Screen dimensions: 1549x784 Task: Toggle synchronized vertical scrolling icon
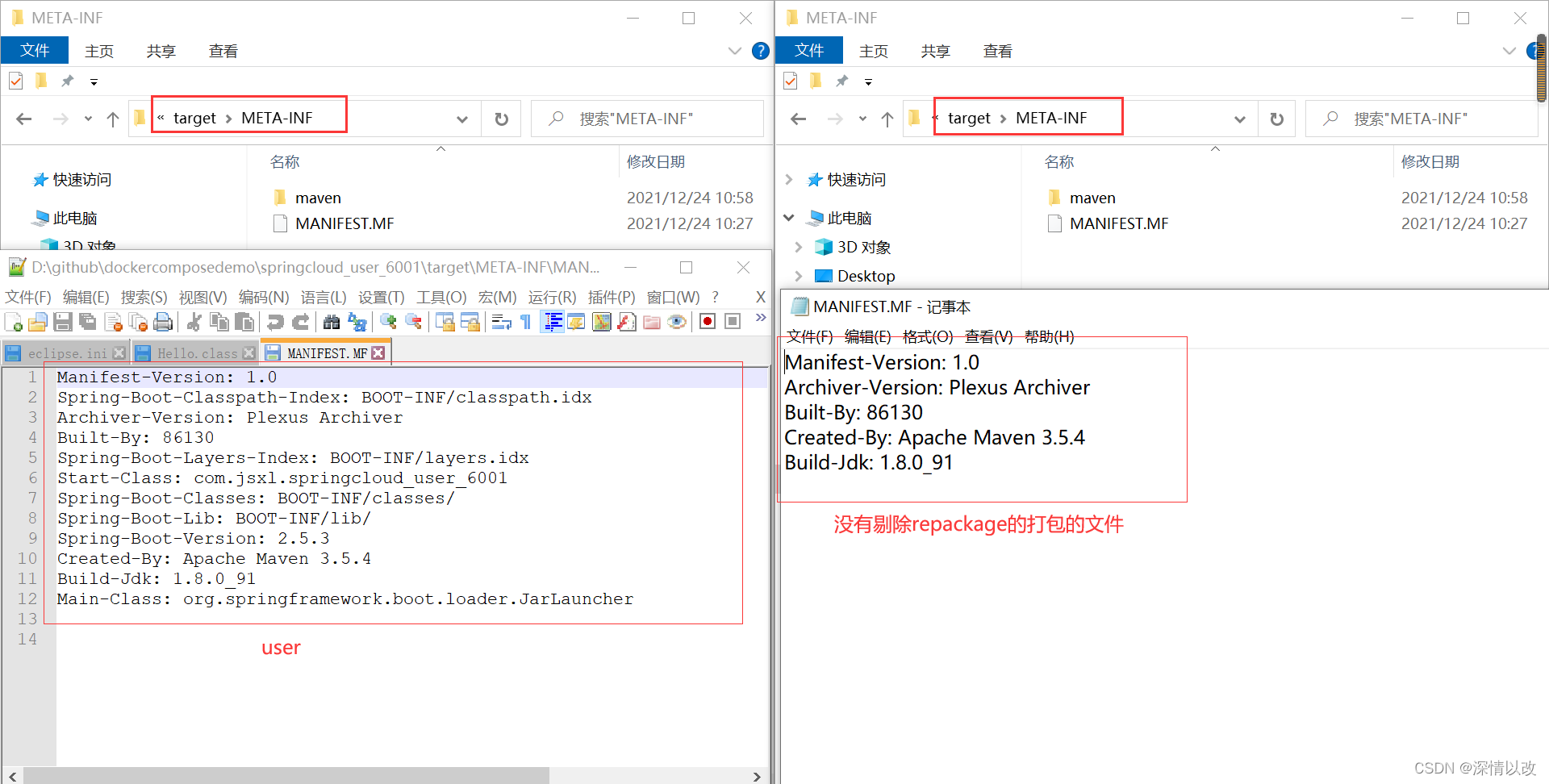pyautogui.click(x=445, y=323)
